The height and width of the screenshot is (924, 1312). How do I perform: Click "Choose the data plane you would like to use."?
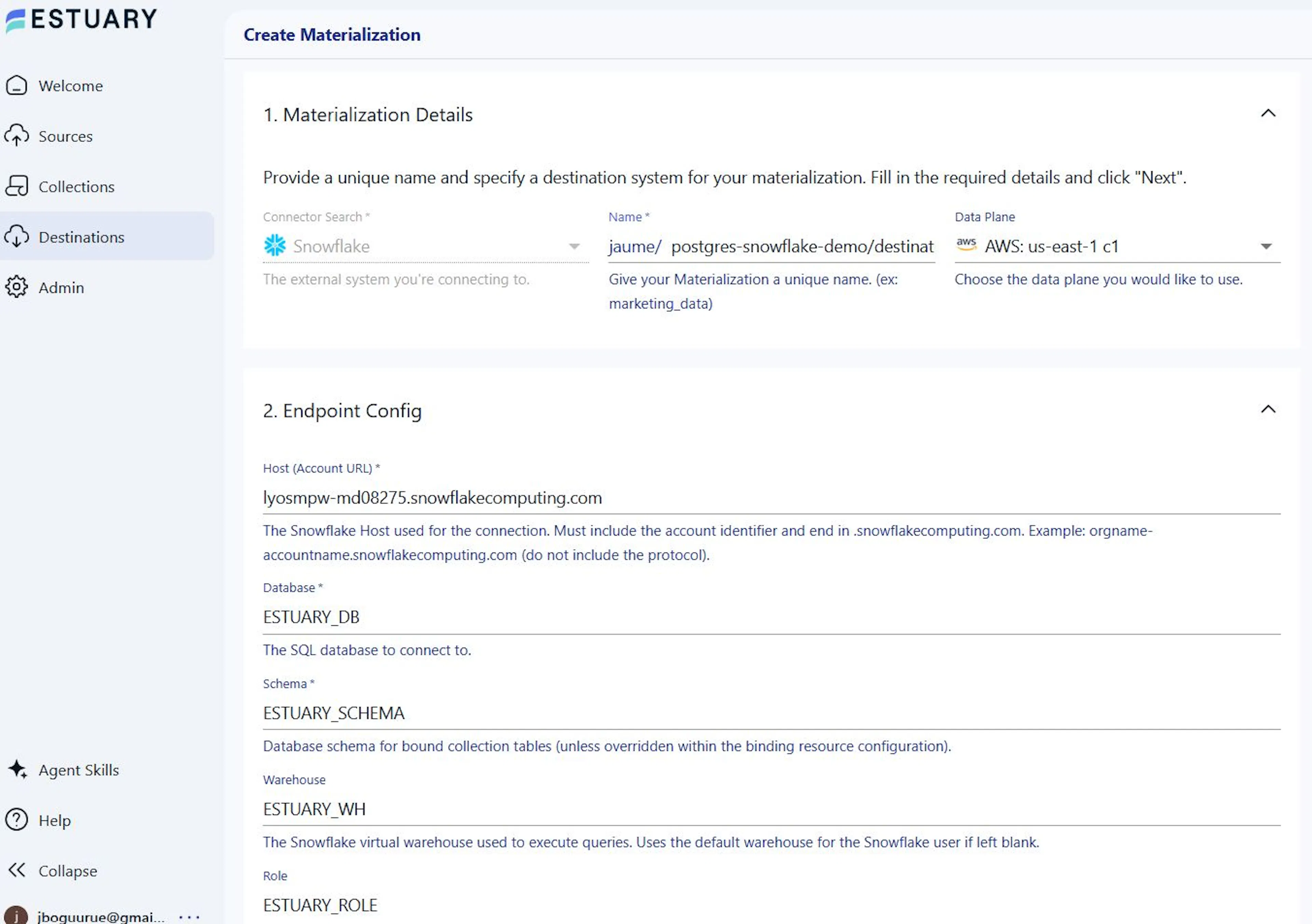tap(1098, 280)
